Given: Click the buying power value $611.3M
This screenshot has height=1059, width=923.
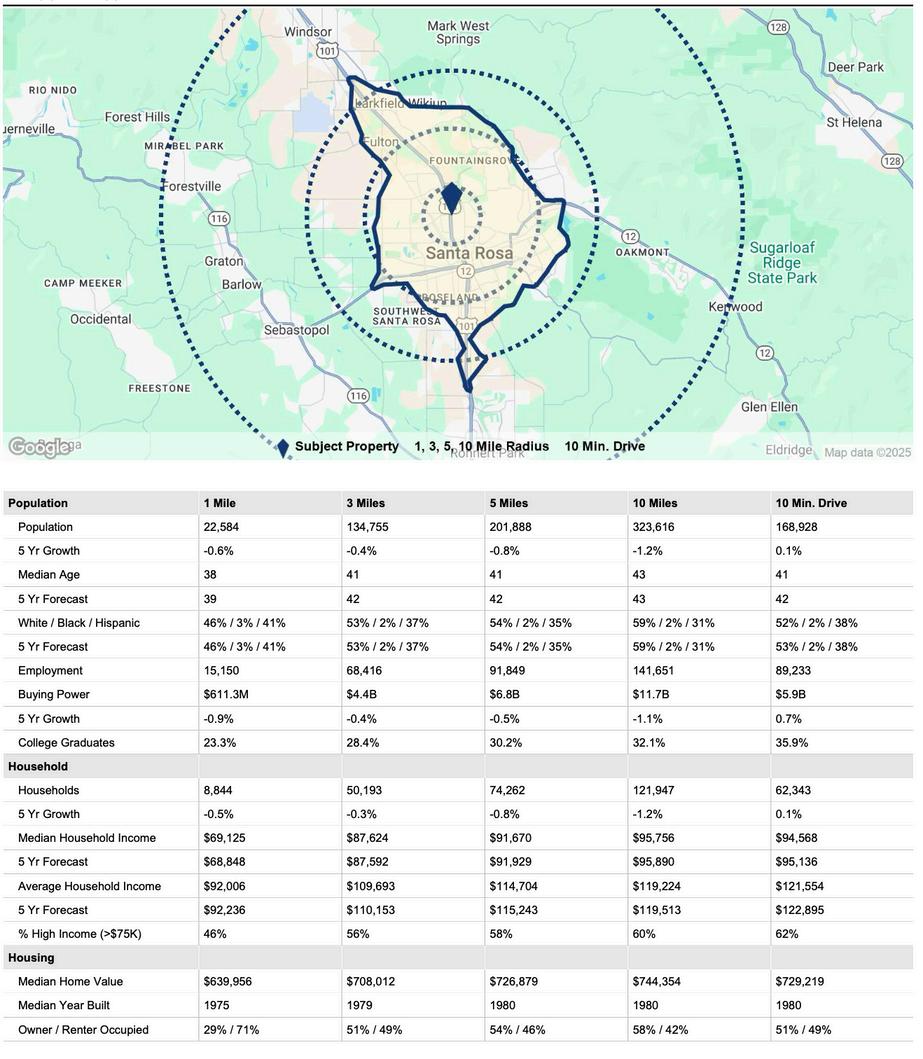Looking at the screenshot, I should click(x=226, y=694).
